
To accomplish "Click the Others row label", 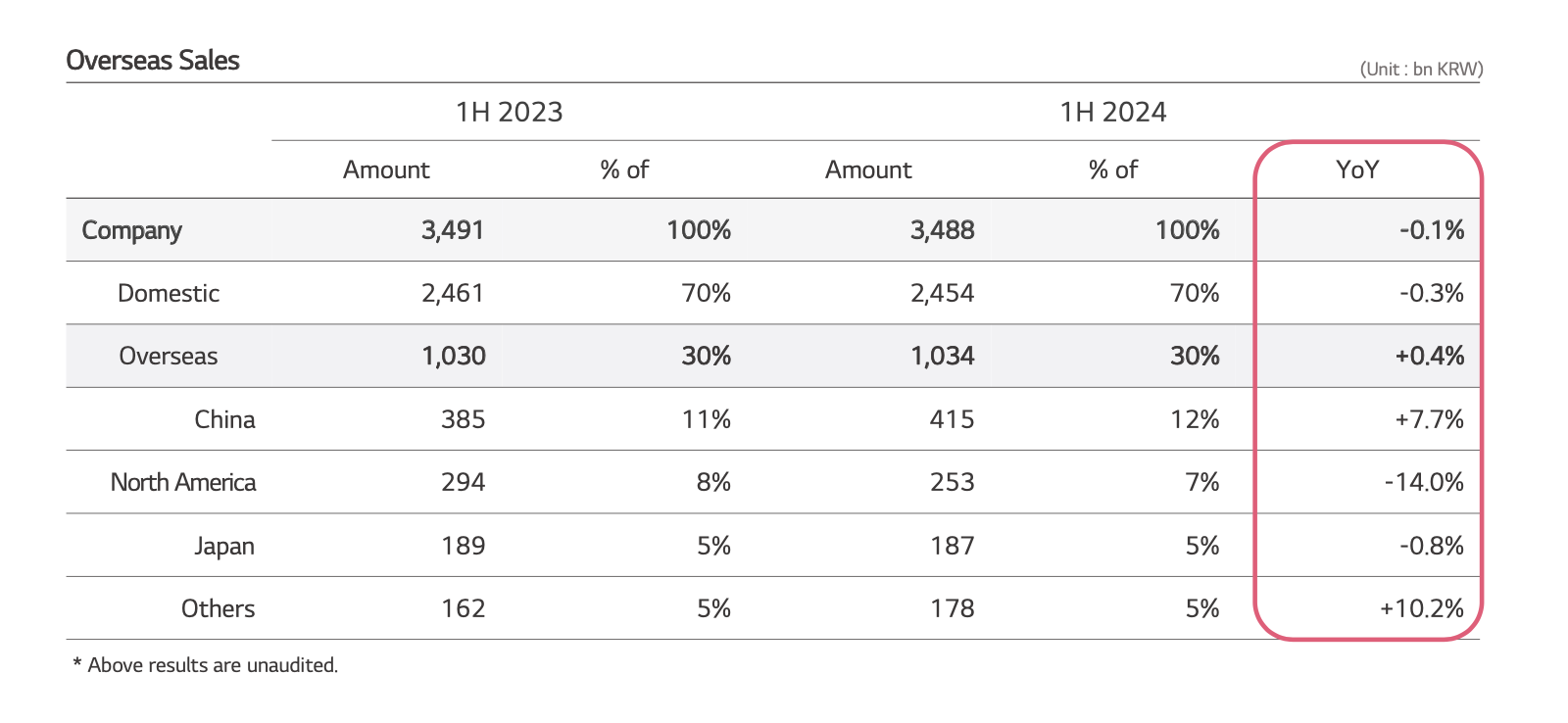I will [x=218, y=608].
